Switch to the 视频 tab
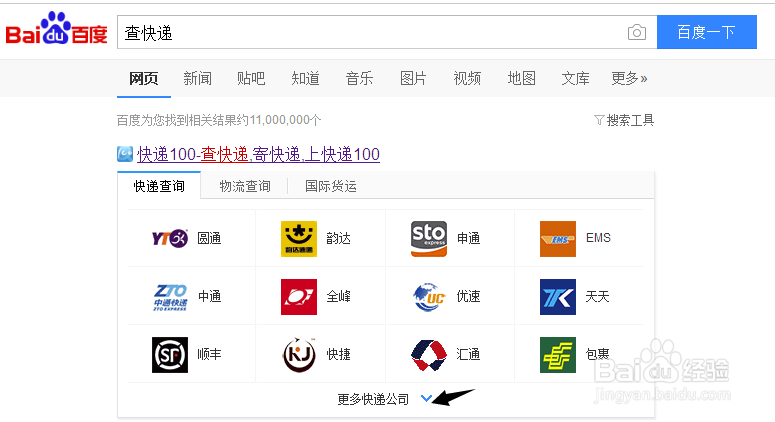 point(467,78)
